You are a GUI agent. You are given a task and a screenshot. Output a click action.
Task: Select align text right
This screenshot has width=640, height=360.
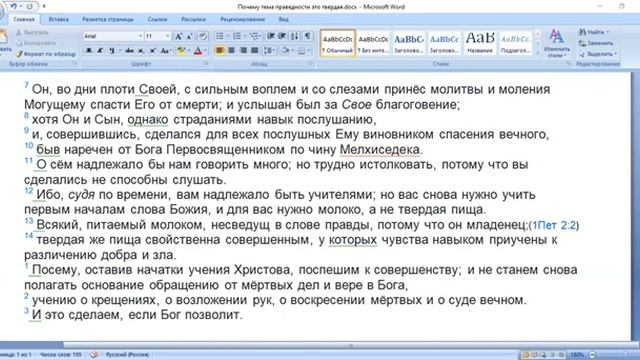[x=243, y=51]
